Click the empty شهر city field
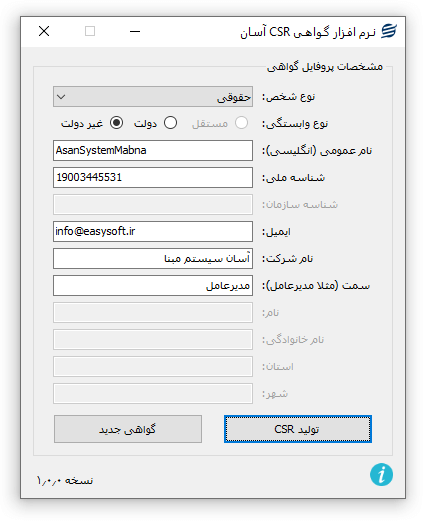 pos(153,394)
